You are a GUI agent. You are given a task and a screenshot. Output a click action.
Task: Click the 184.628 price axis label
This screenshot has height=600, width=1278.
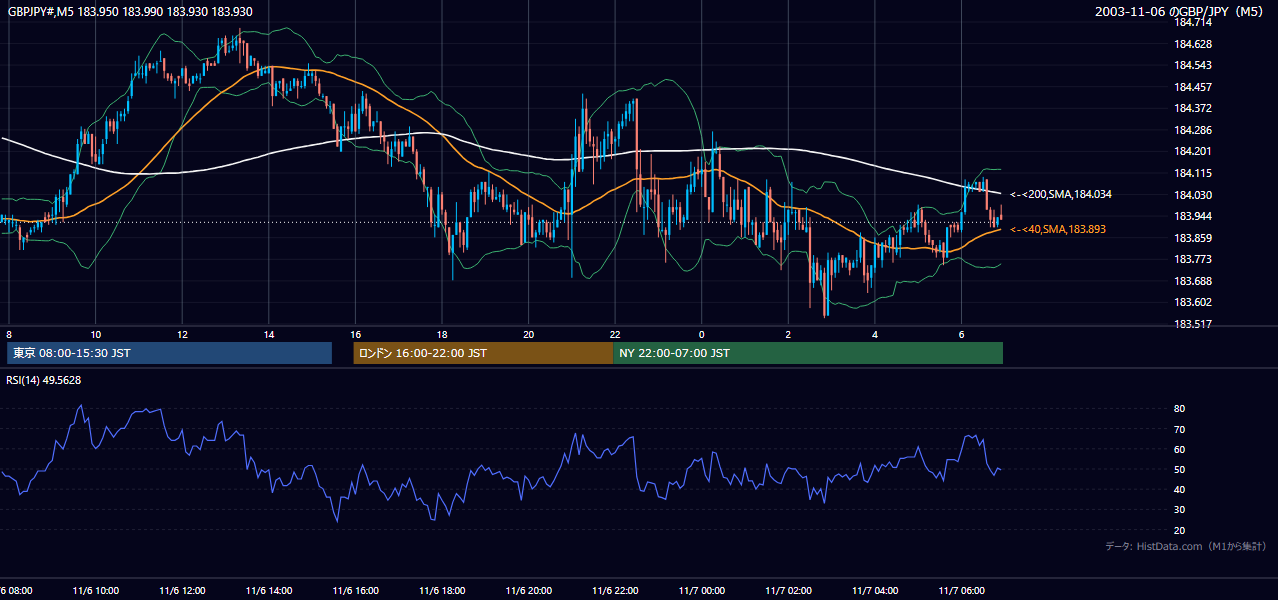point(1193,44)
